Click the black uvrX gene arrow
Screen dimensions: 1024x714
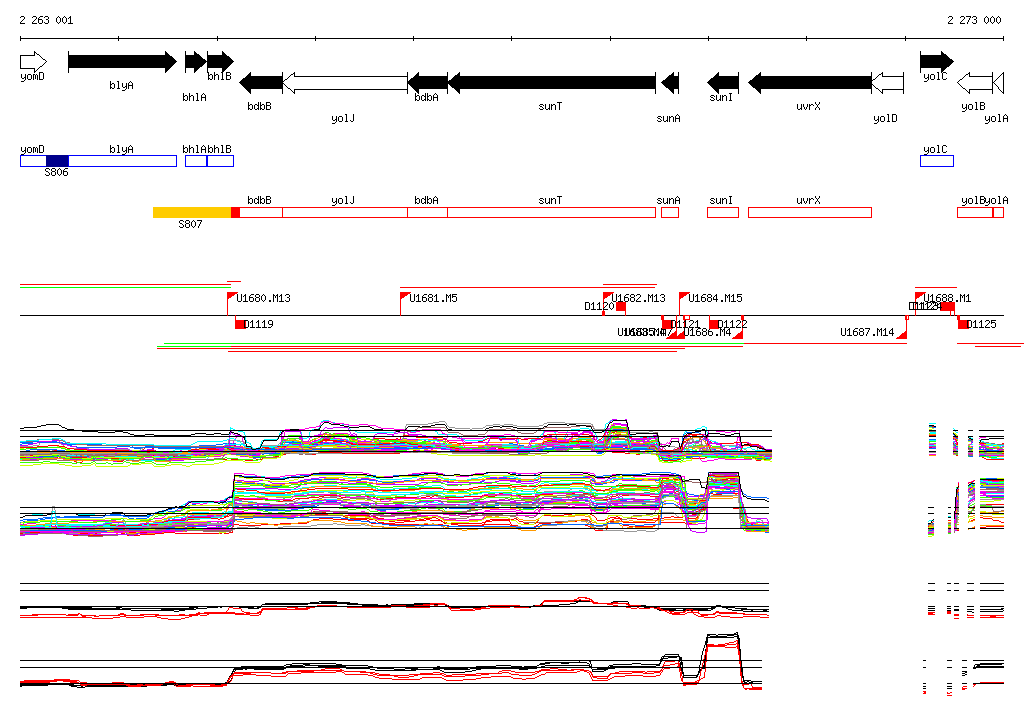pyautogui.click(x=809, y=82)
